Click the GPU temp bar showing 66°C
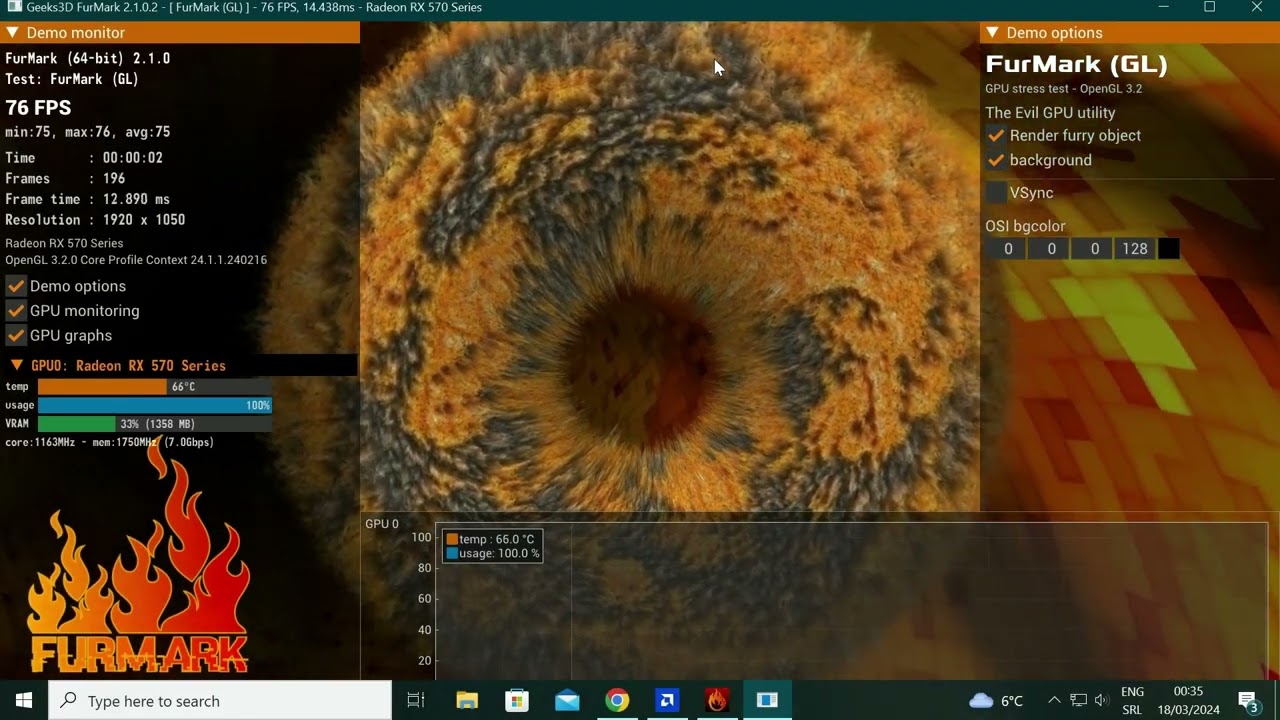 [155, 387]
